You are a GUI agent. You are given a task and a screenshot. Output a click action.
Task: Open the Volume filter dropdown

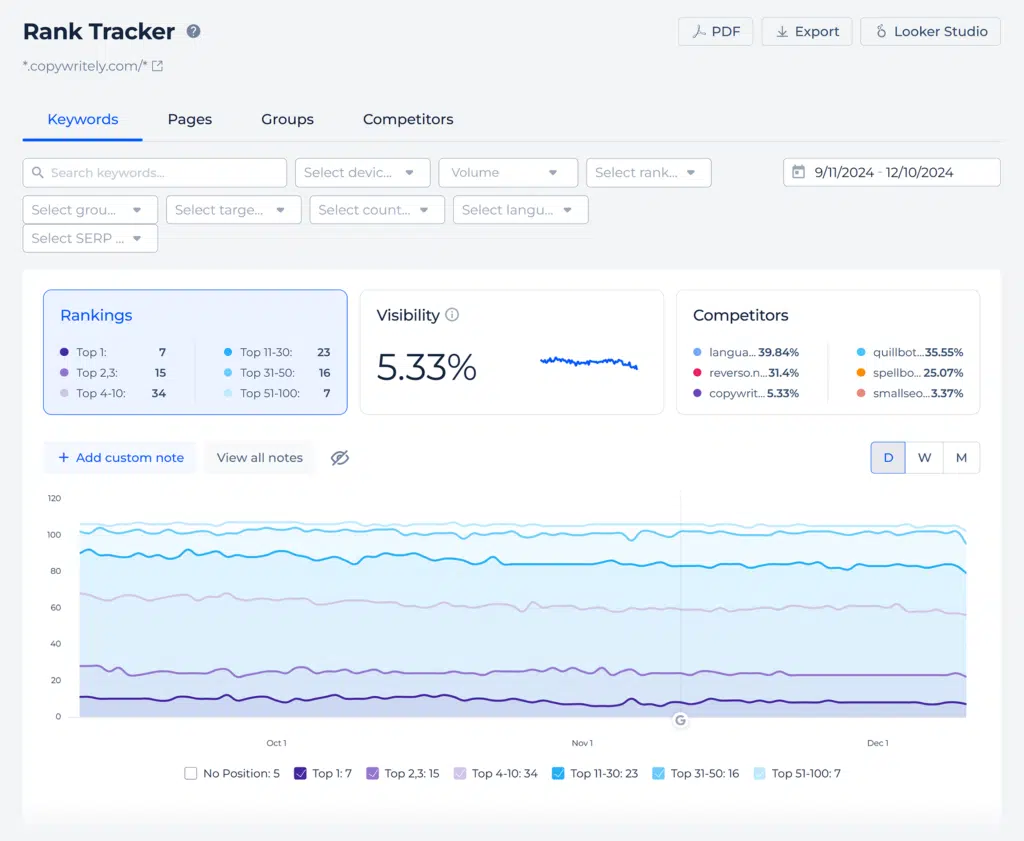click(x=508, y=172)
